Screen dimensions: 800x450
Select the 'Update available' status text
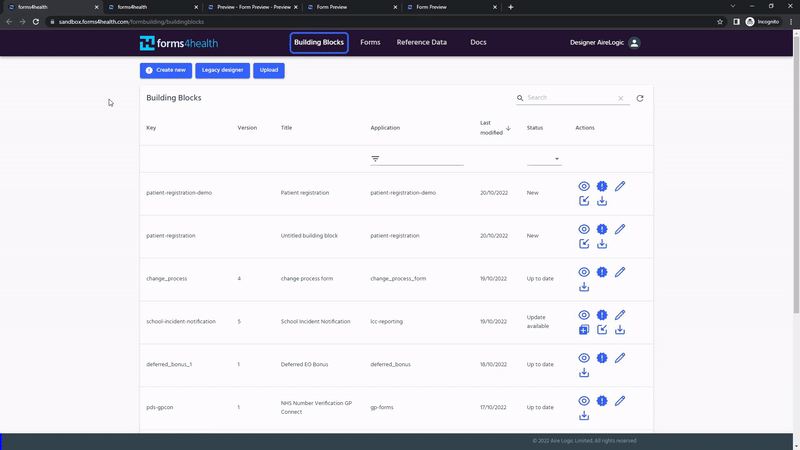tap(538, 321)
